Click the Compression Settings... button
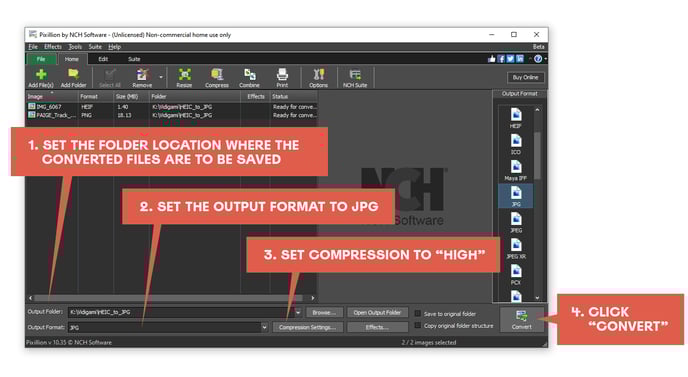The image size is (688, 377). coord(307,327)
